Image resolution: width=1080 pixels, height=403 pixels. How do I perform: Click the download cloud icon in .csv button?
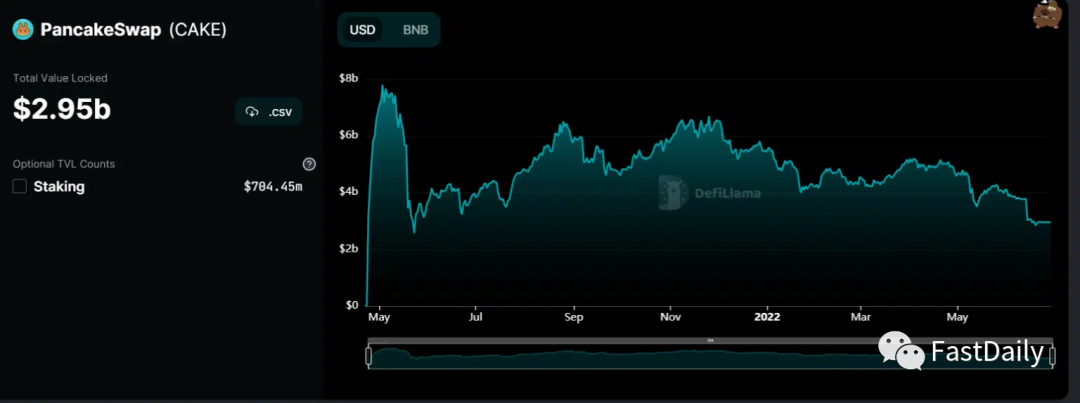[x=251, y=112]
